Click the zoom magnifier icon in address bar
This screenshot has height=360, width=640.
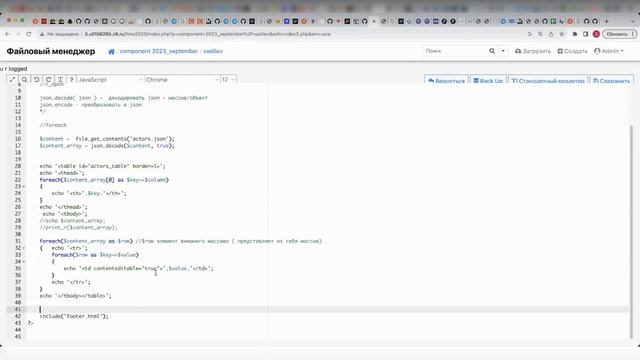tap(540, 34)
